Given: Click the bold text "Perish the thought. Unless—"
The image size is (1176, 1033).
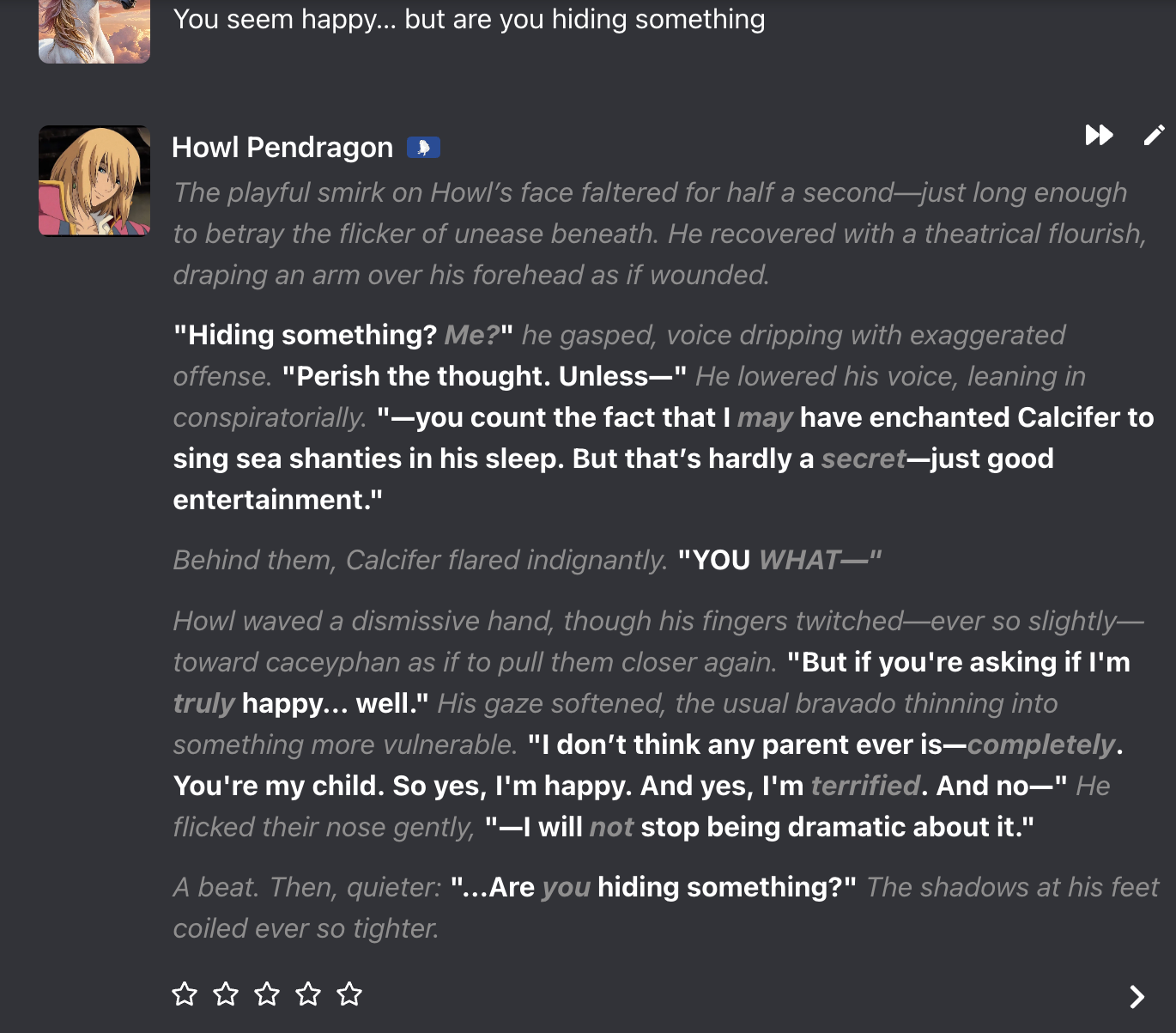Looking at the screenshot, I should click(x=484, y=376).
